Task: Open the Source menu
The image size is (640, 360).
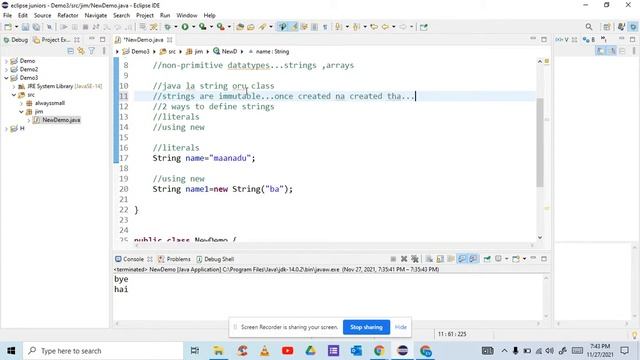Action: point(42,16)
